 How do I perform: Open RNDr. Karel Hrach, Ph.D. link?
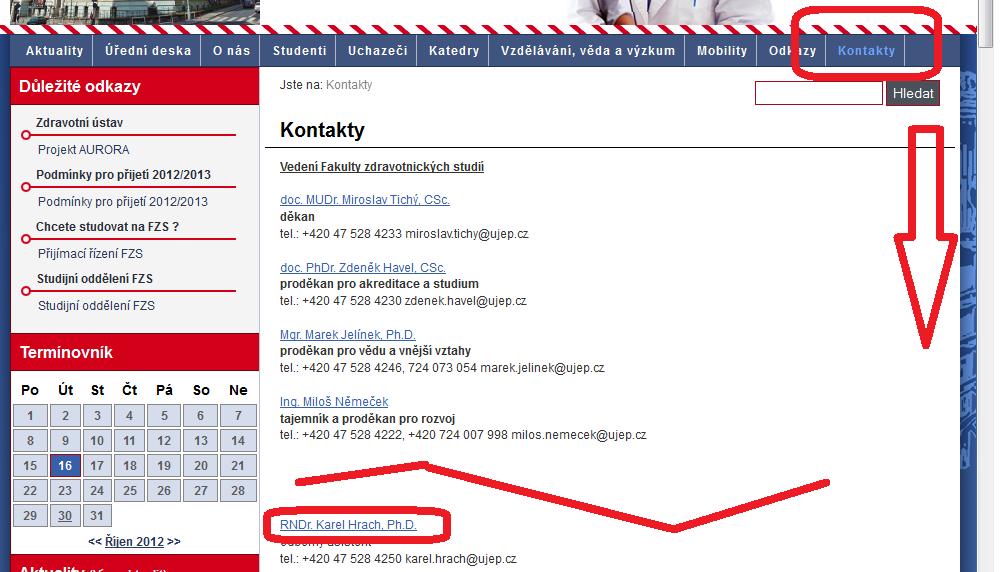coord(348,525)
